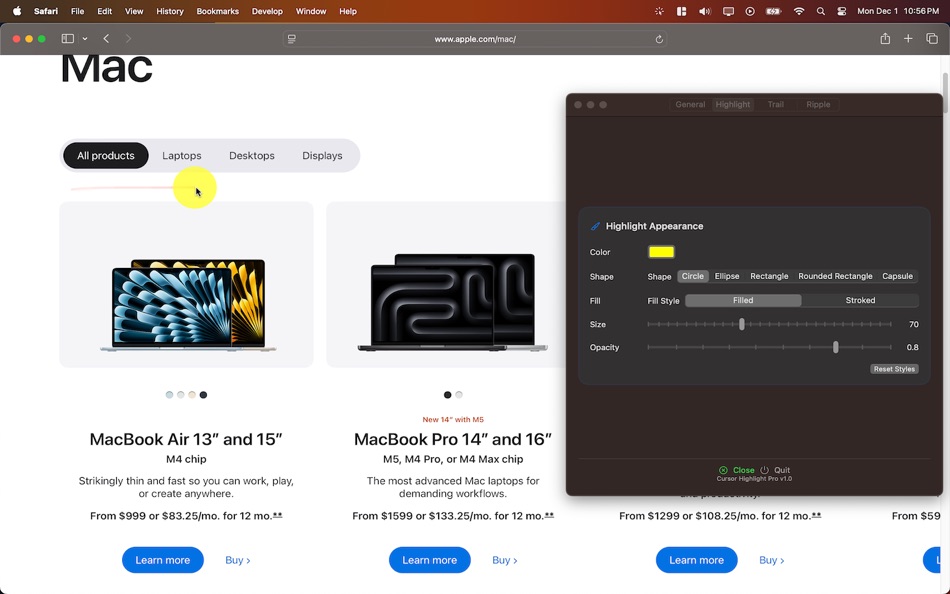
Task: Switch to the Trail tab
Action: pyautogui.click(x=777, y=104)
